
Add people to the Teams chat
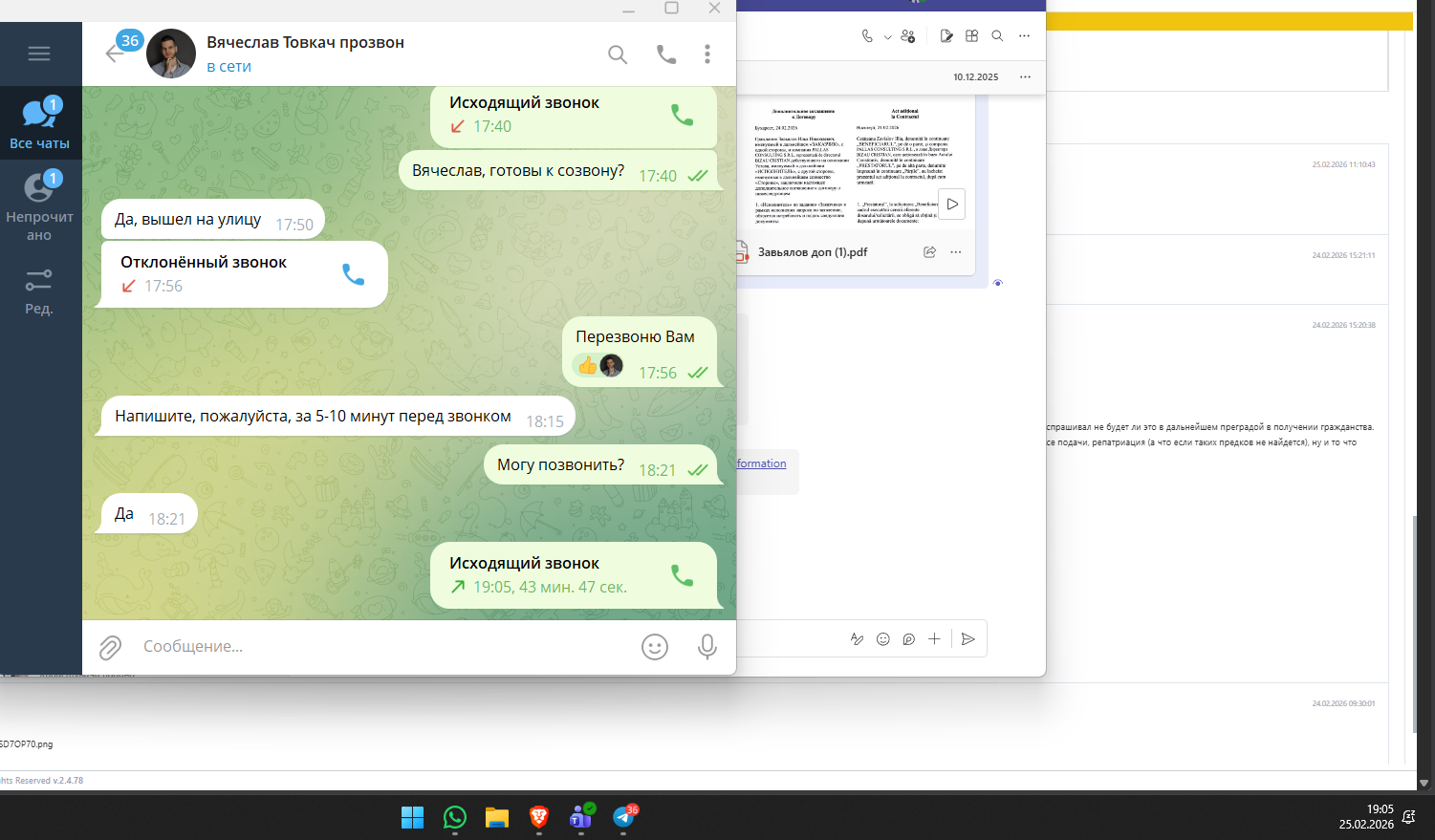pos(908,36)
